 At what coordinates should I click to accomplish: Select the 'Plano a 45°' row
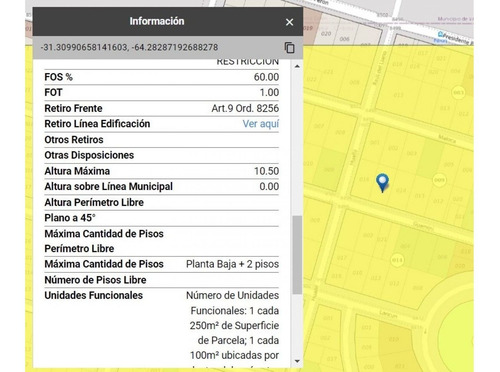pos(162,218)
